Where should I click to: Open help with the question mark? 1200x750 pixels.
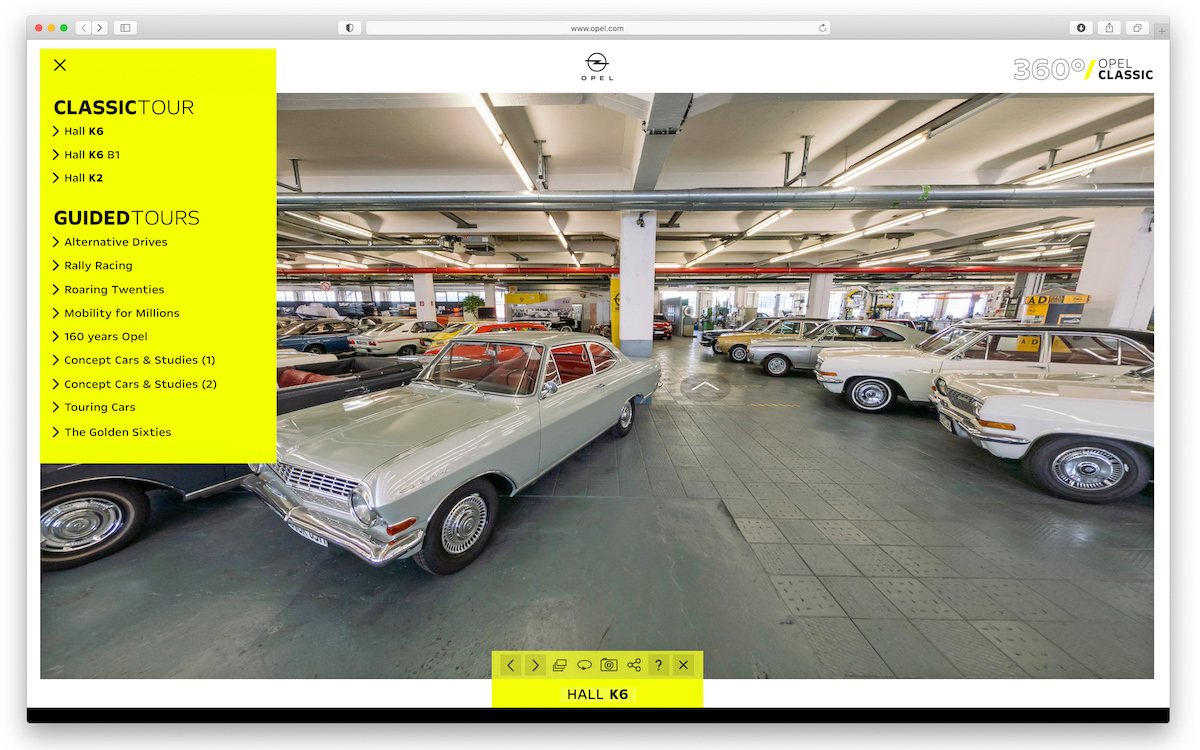[x=658, y=665]
